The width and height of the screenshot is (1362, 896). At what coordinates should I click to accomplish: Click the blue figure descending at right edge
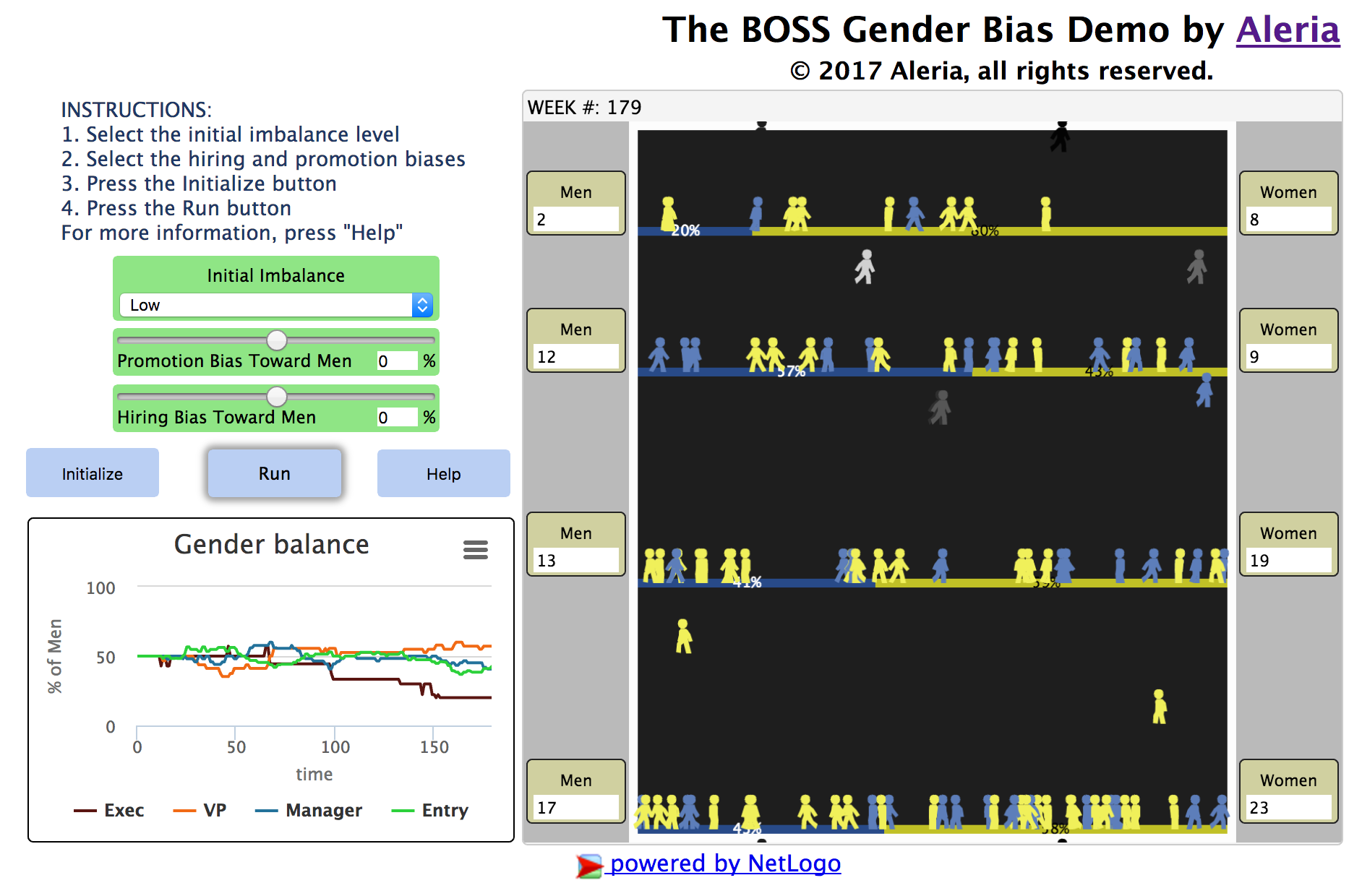tap(1204, 390)
